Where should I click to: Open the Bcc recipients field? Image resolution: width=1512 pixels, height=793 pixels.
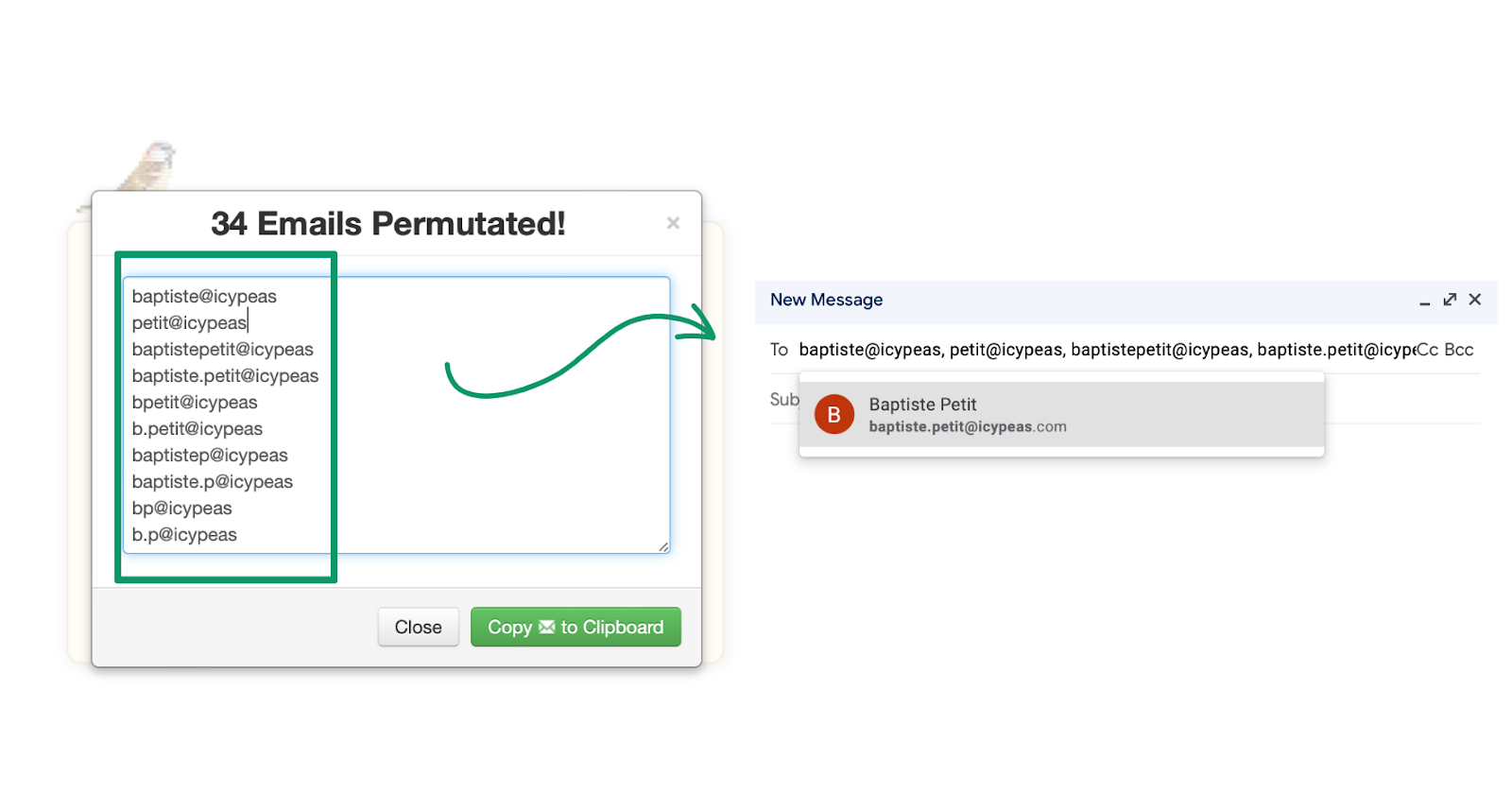coord(1459,350)
